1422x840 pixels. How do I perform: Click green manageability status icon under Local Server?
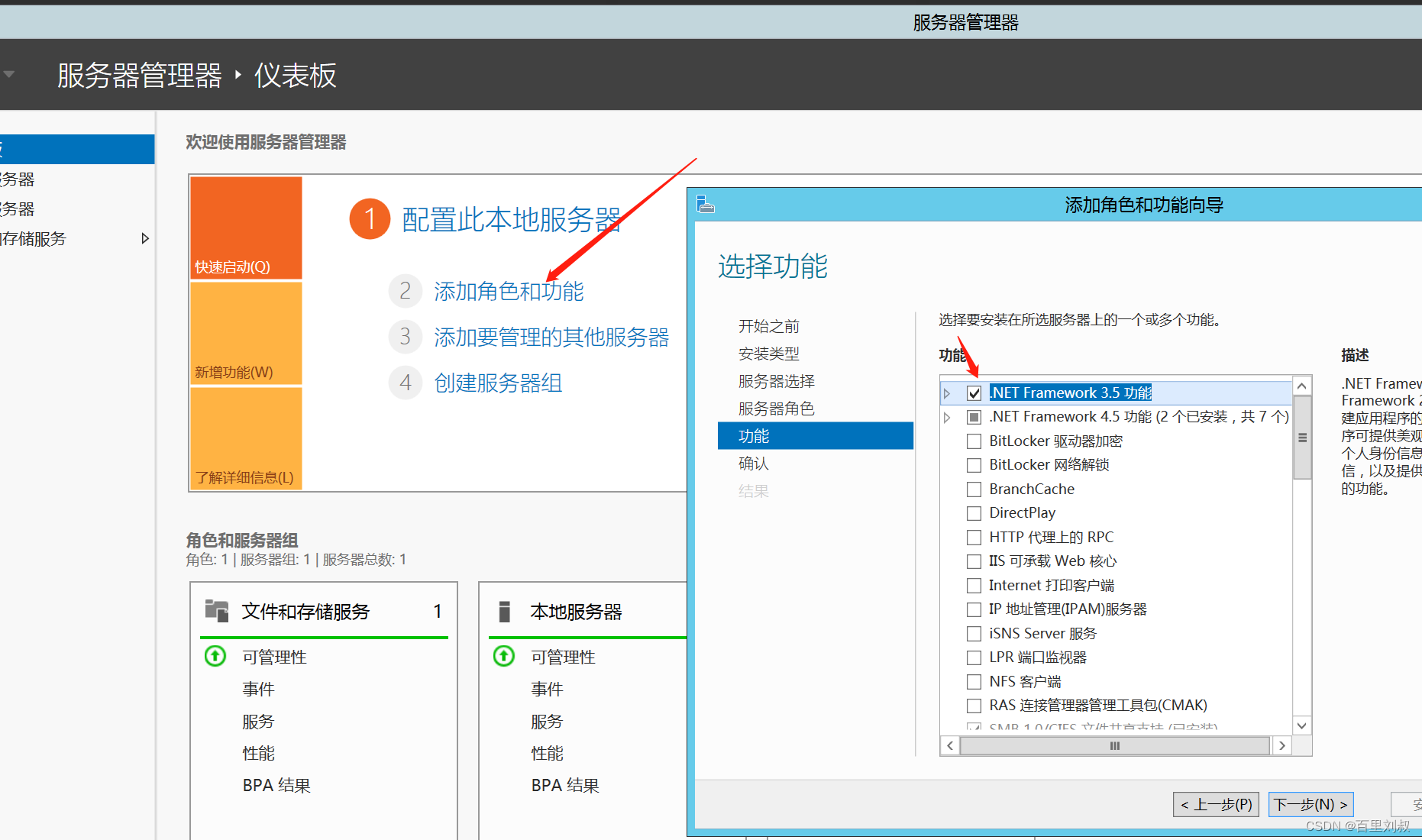click(x=504, y=656)
